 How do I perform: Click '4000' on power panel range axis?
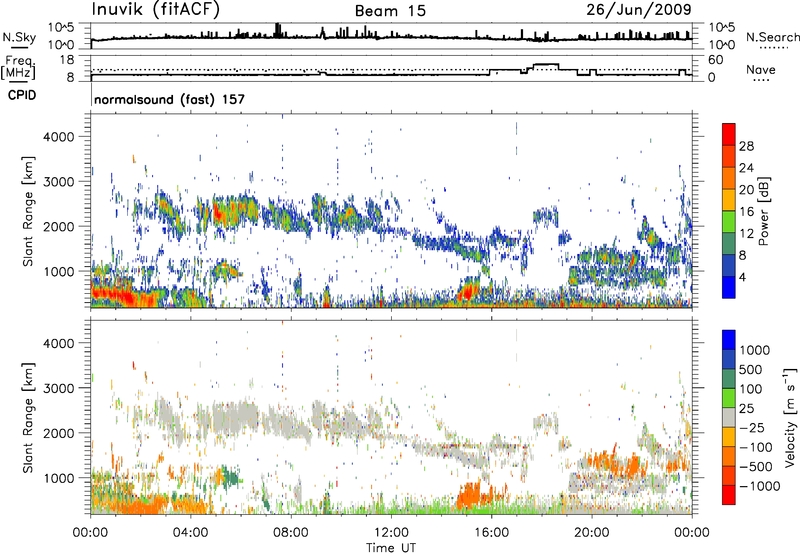coord(58,137)
